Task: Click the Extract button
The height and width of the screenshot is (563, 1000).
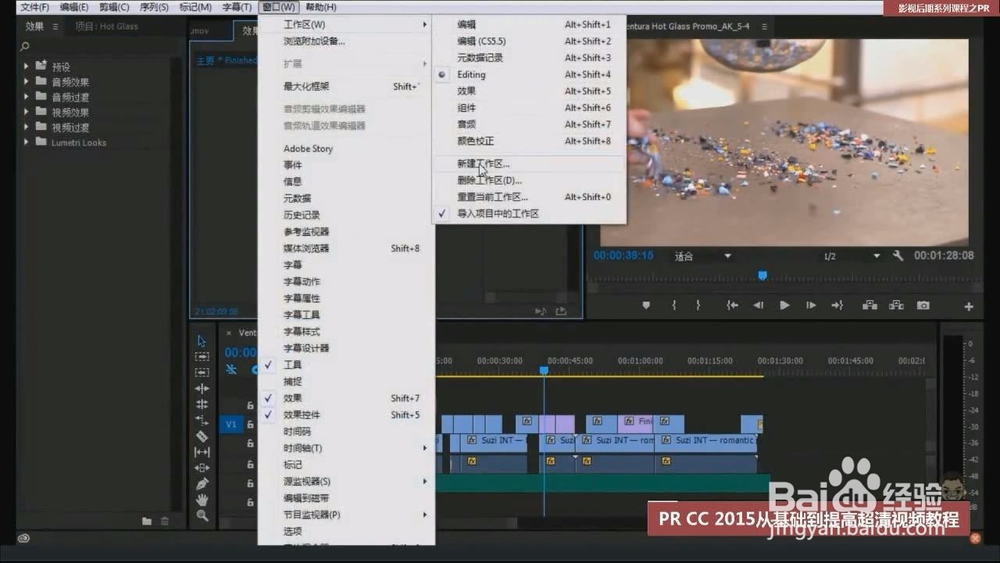Action: pyautogui.click(x=896, y=305)
